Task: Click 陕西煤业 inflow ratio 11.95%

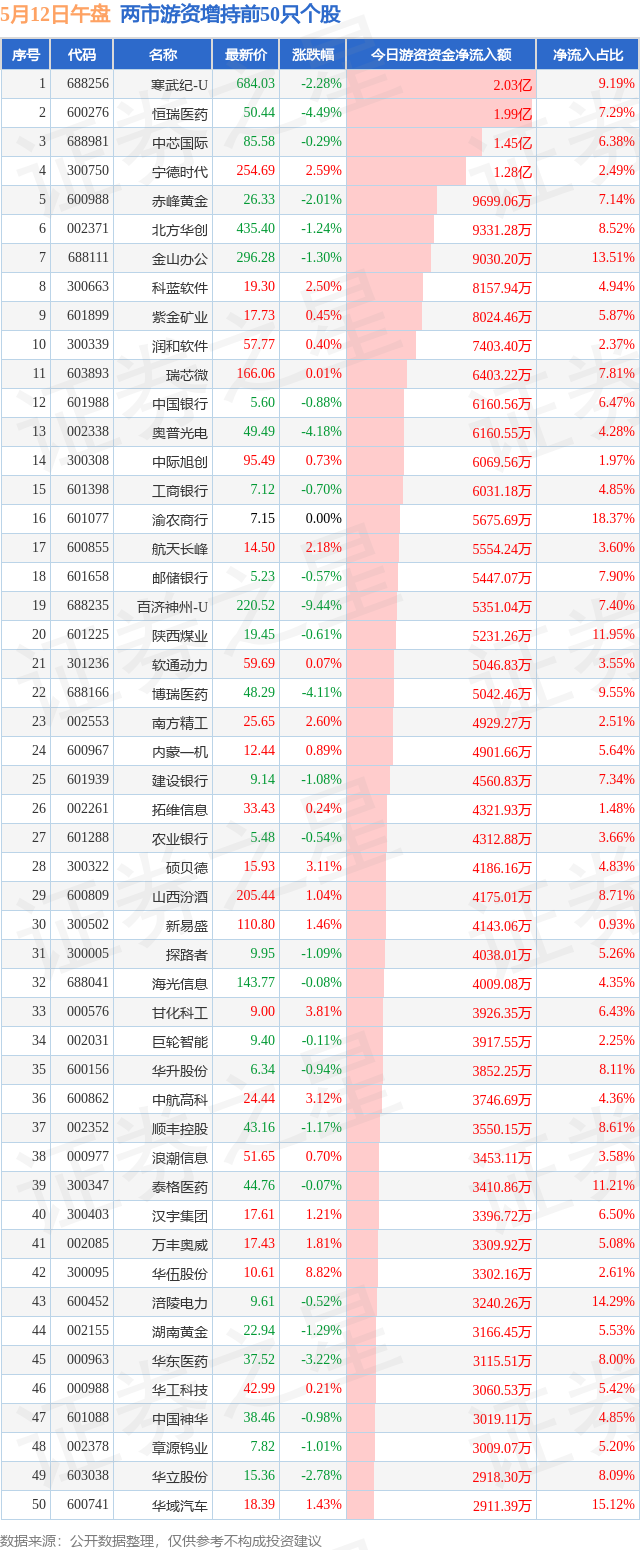Action: pos(614,635)
